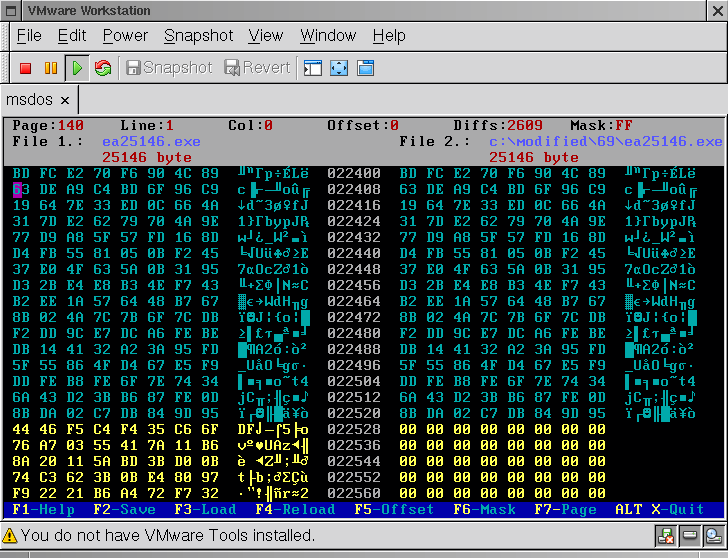
Task: Click File 2 path c:\modified\69\ea25146.exe
Action: [x=606, y=142]
